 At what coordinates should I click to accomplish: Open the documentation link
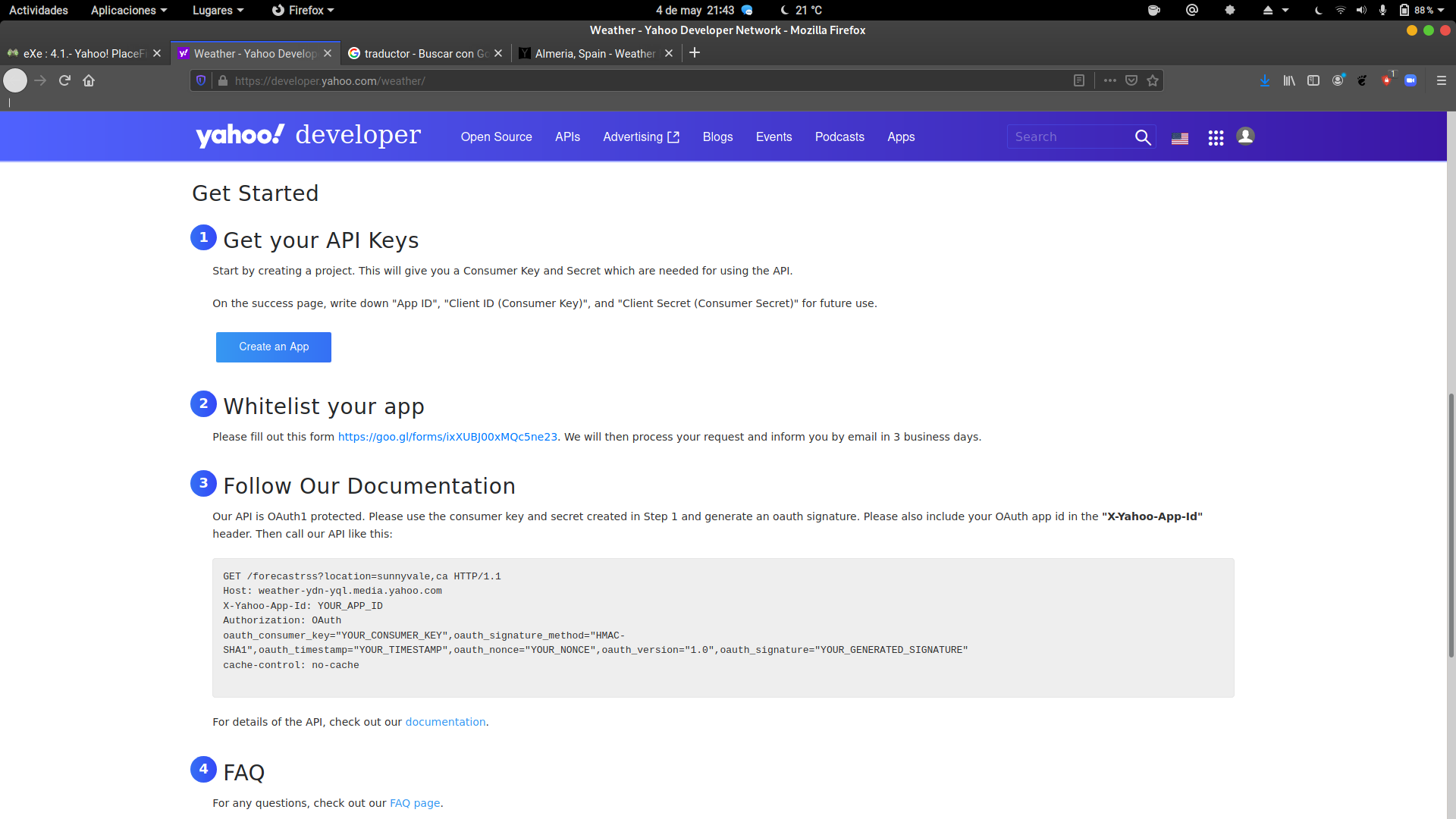445,722
